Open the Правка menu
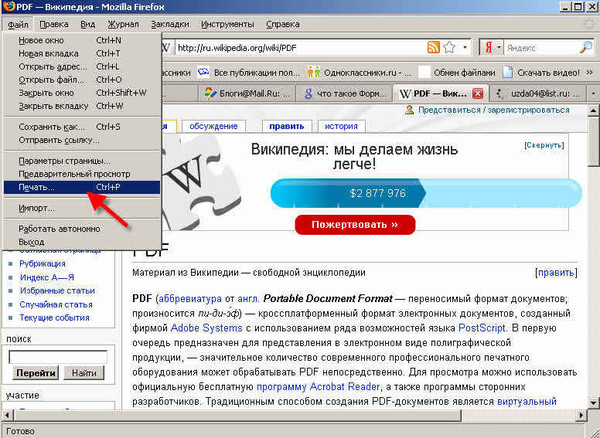This screenshot has height=438, width=600. 54,24
